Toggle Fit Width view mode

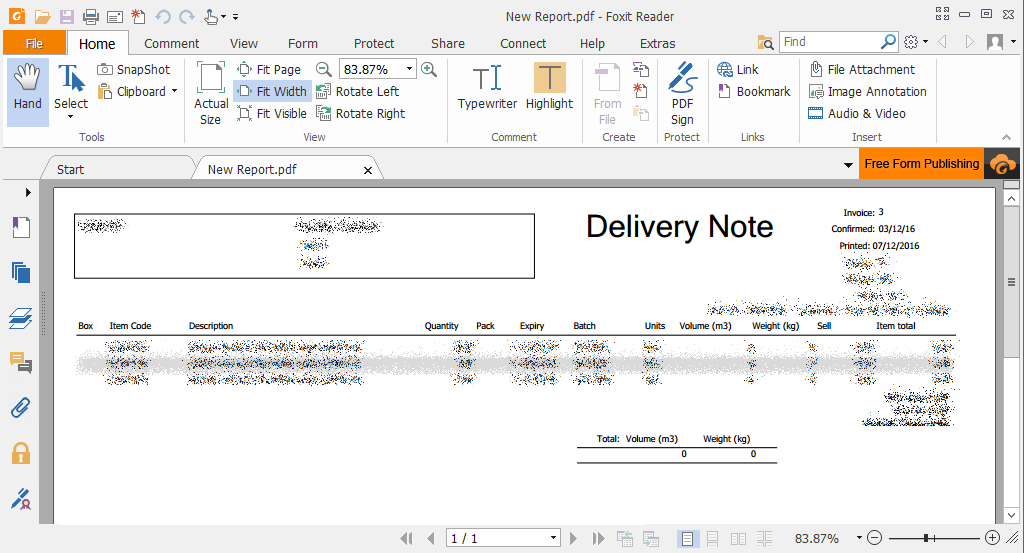[272, 92]
